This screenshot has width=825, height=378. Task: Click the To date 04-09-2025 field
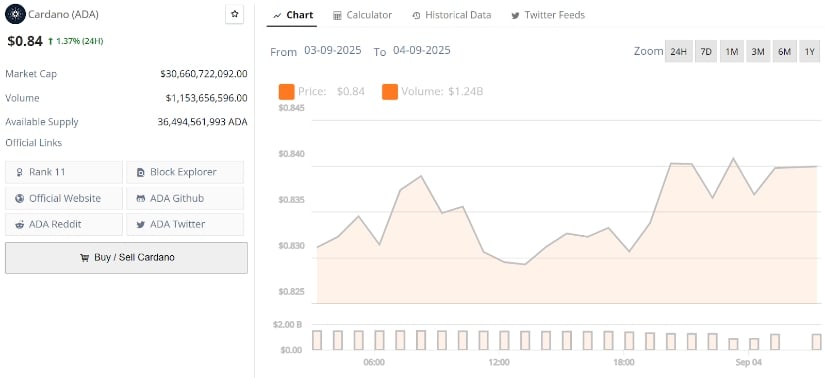(x=421, y=51)
